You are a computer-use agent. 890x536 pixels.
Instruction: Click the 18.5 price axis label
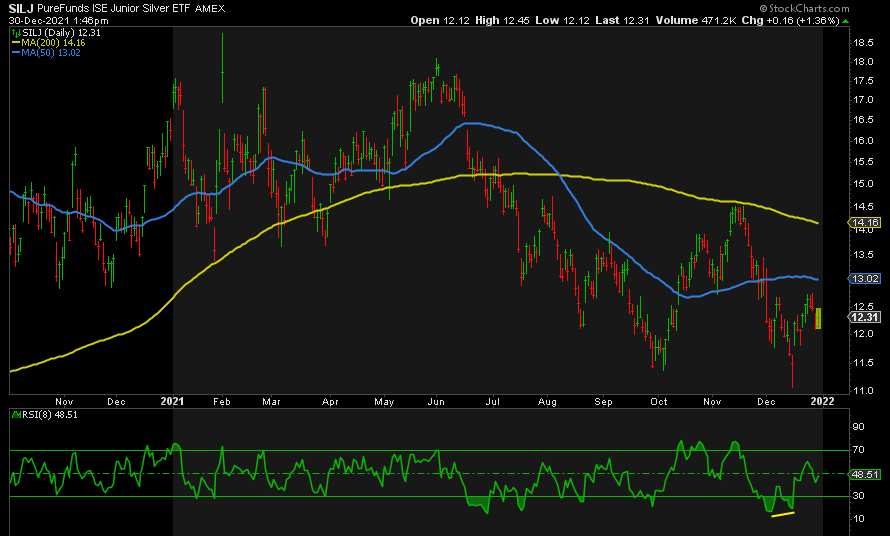tap(863, 43)
